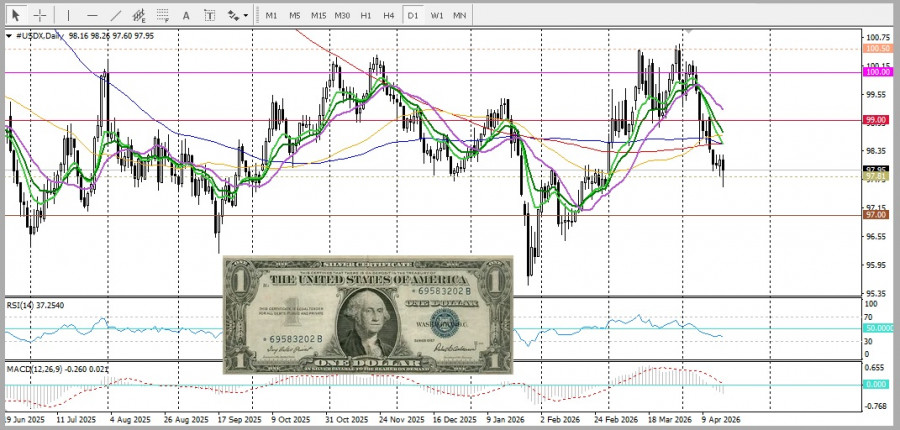Select the horizontal line drawing tool
900x430 pixels.
[x=92, y=16]
